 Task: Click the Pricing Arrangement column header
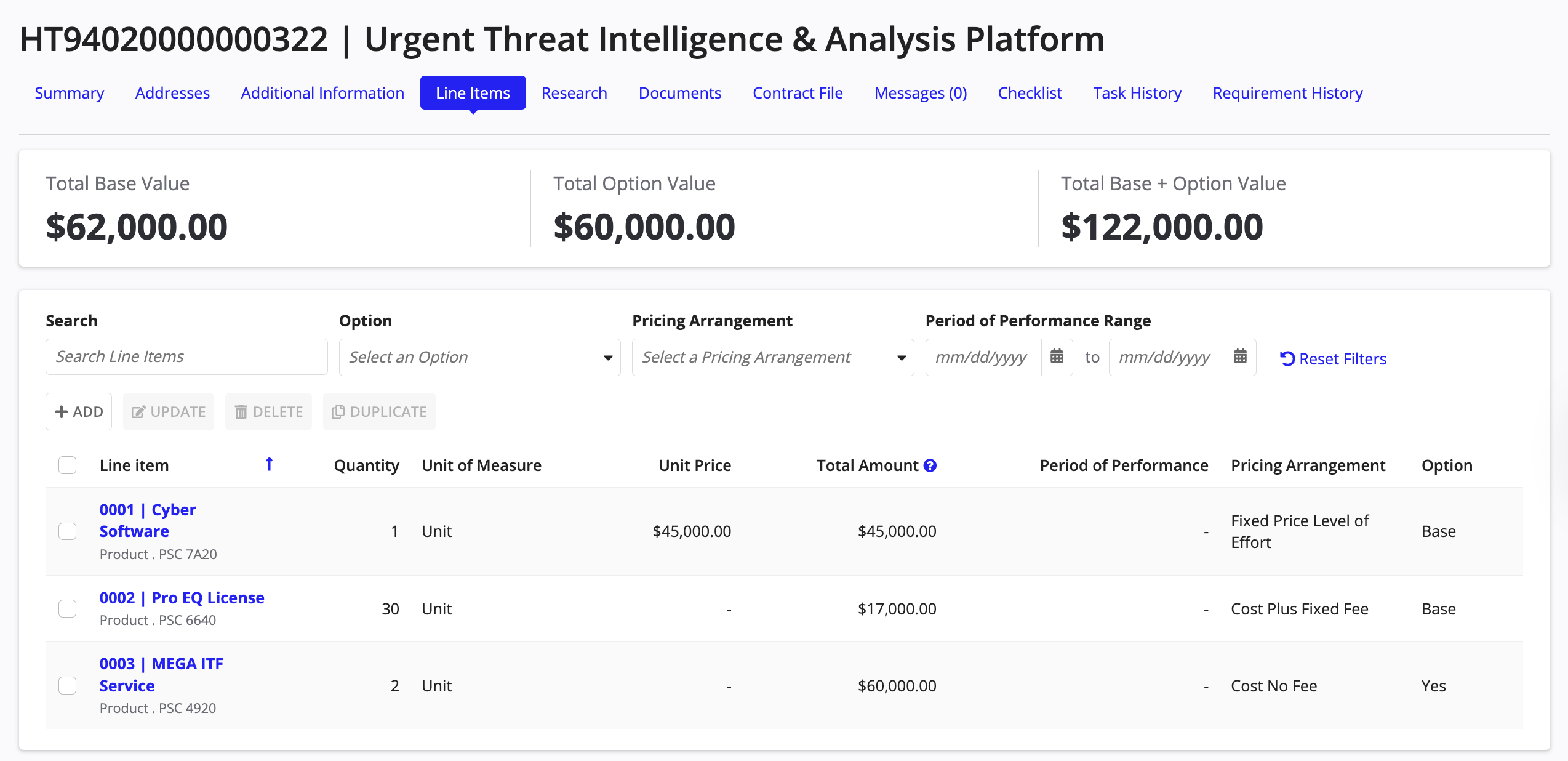(1308, 465)
